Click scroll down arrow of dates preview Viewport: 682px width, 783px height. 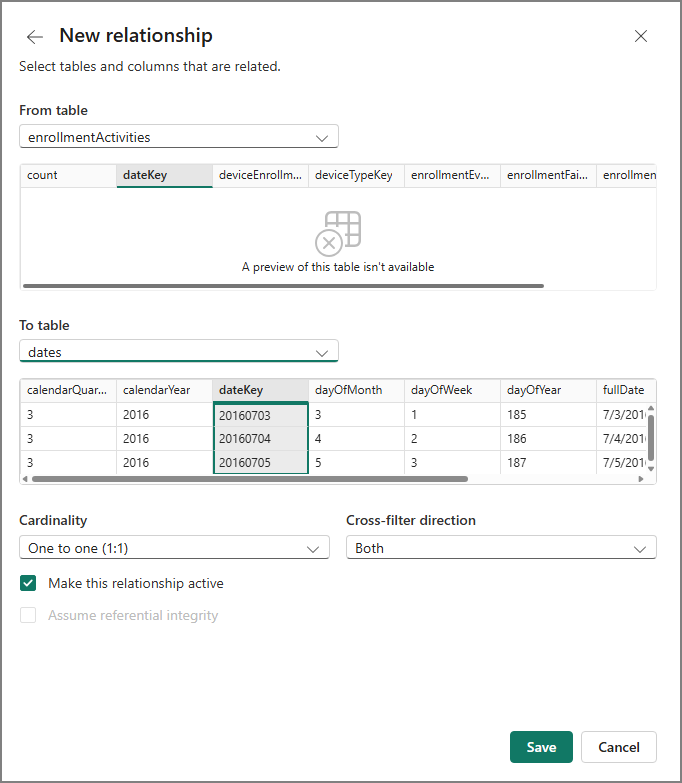tap(651, 469)
